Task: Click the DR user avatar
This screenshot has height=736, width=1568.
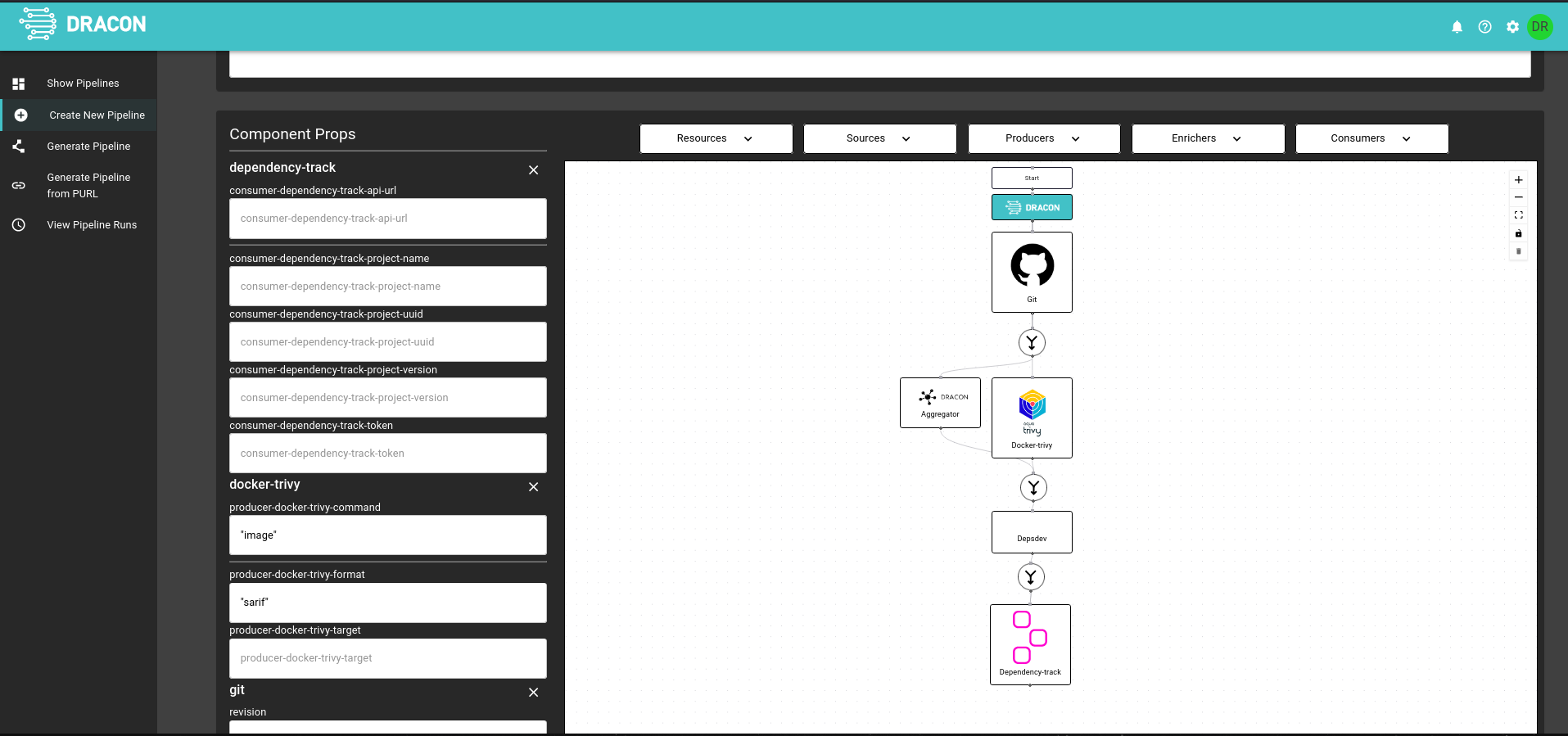Action: pos(1539,27)
